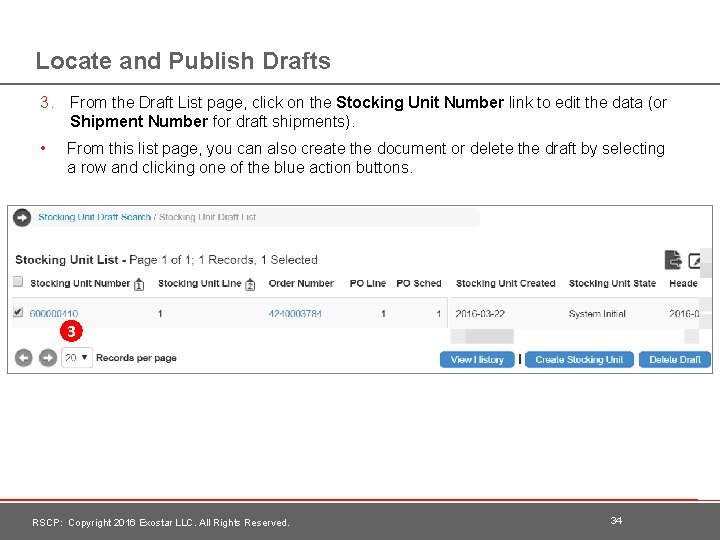The height and width of the screenshot is (540, 720).
Task: Click the PO Sched column header
Action: click(x=419, y=283)
